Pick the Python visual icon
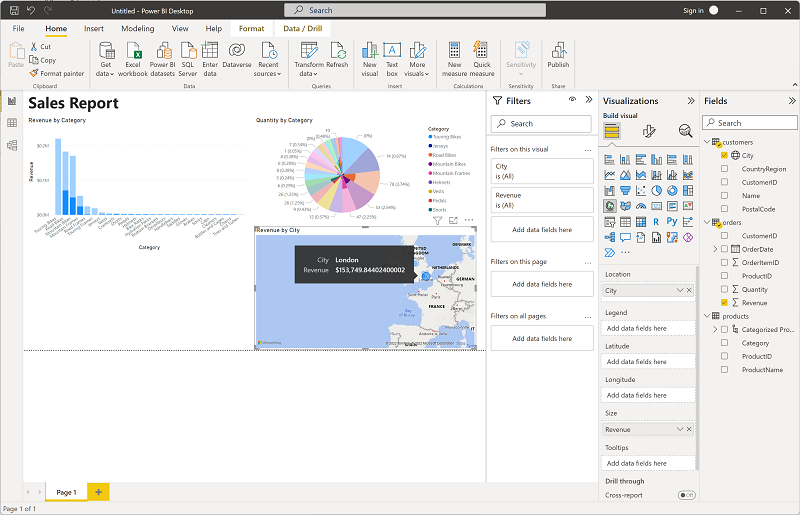This screenshot has height=515, width=800. (x=672, y=222)
